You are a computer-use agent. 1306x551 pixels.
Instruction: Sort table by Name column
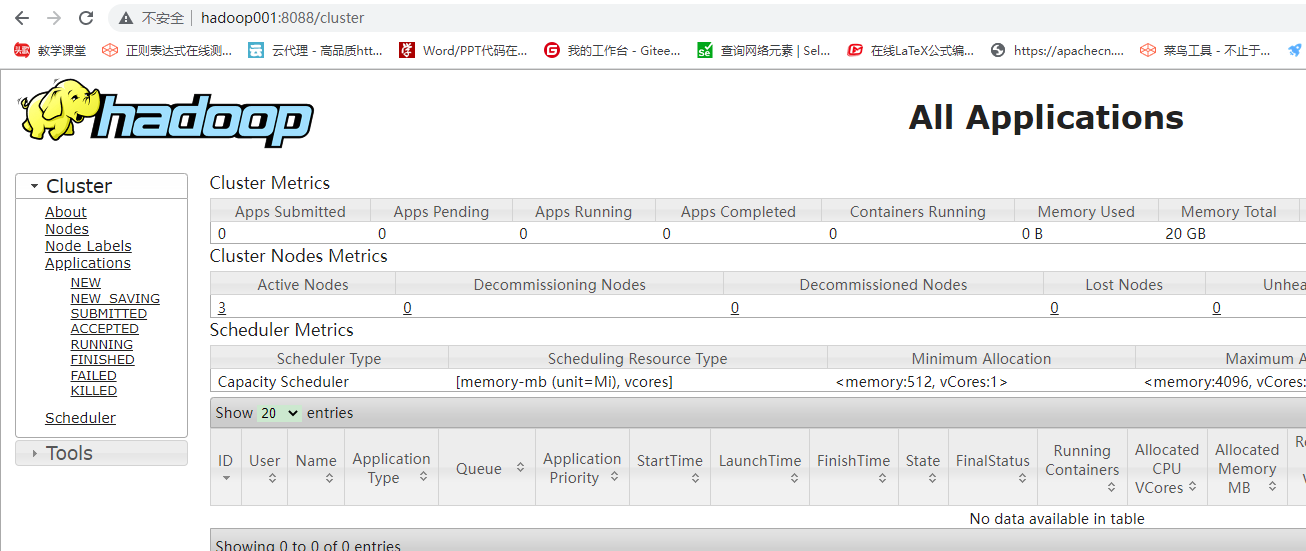(x=316, y=467)
